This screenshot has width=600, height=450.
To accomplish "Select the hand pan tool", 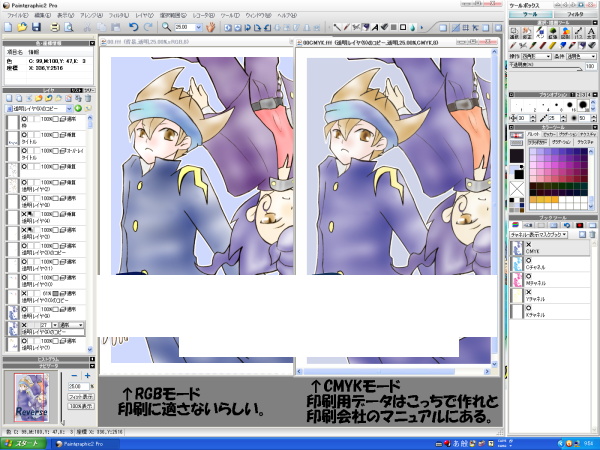I will [x=210, y=27].
